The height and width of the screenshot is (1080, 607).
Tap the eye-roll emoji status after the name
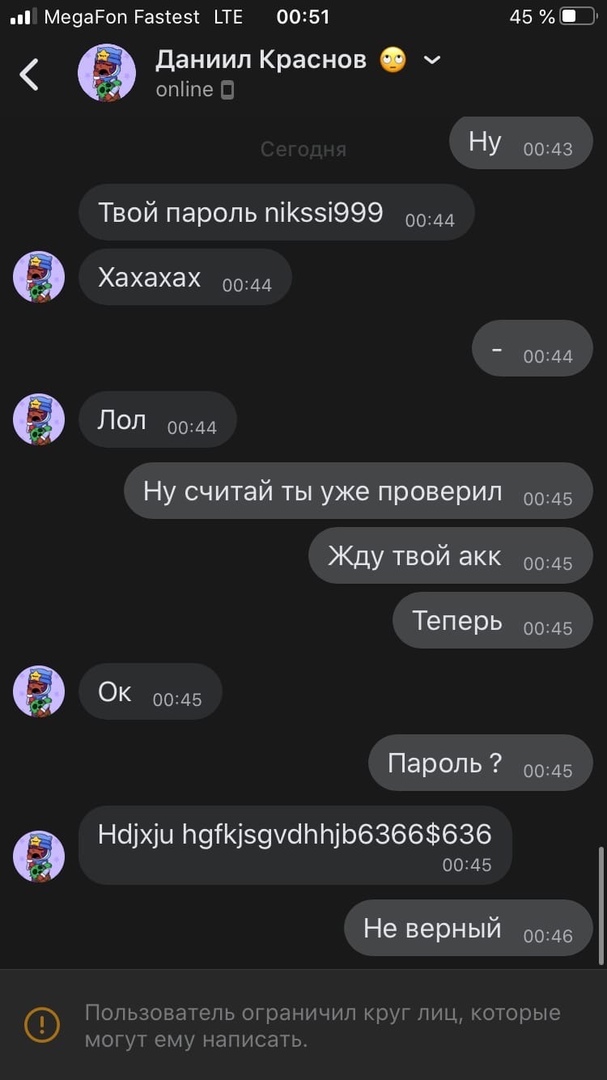[393, 61]
